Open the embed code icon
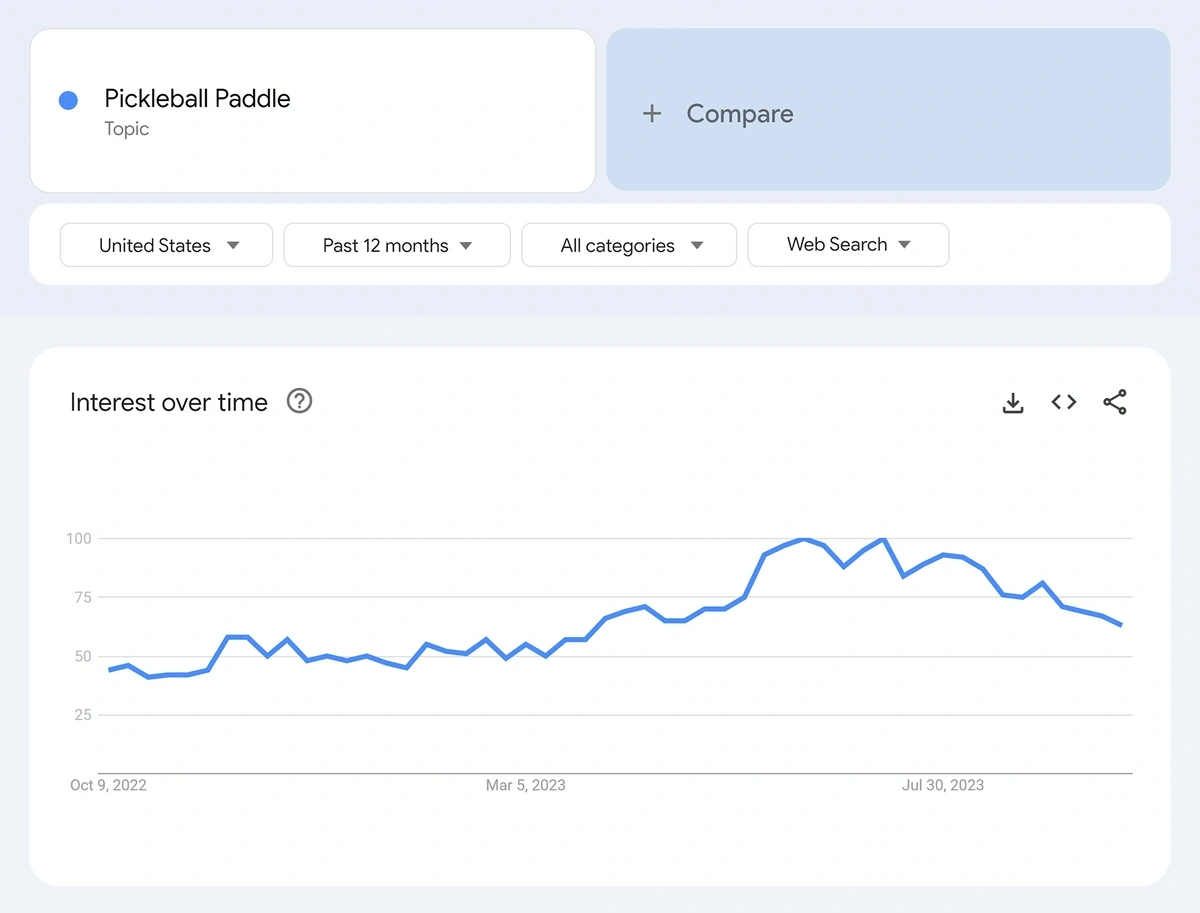 coord(1064,402)
